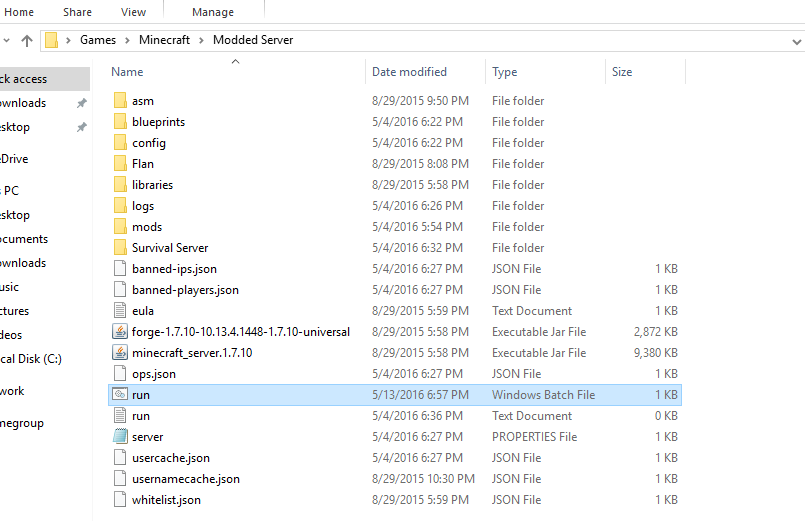Navigate to Games in the breadcrumb
The height and width of the screenshot is (521, 805).
98,40
